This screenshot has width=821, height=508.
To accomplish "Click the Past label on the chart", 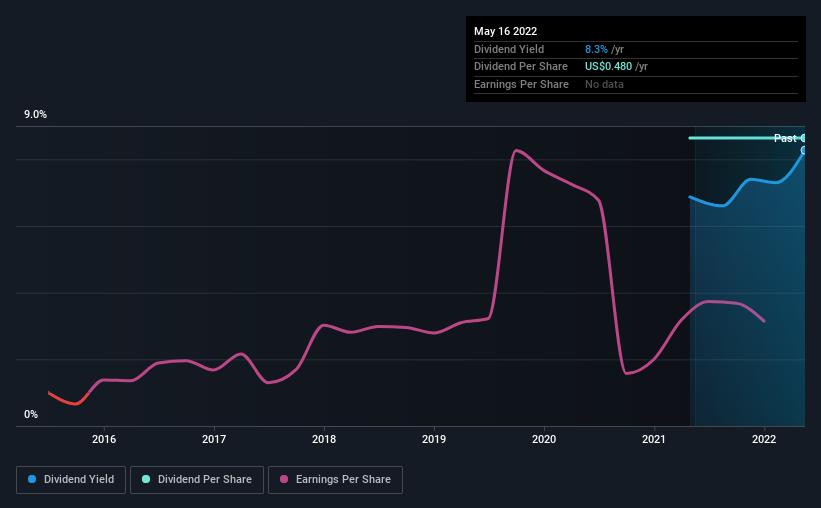I will (x=785, y=138).
